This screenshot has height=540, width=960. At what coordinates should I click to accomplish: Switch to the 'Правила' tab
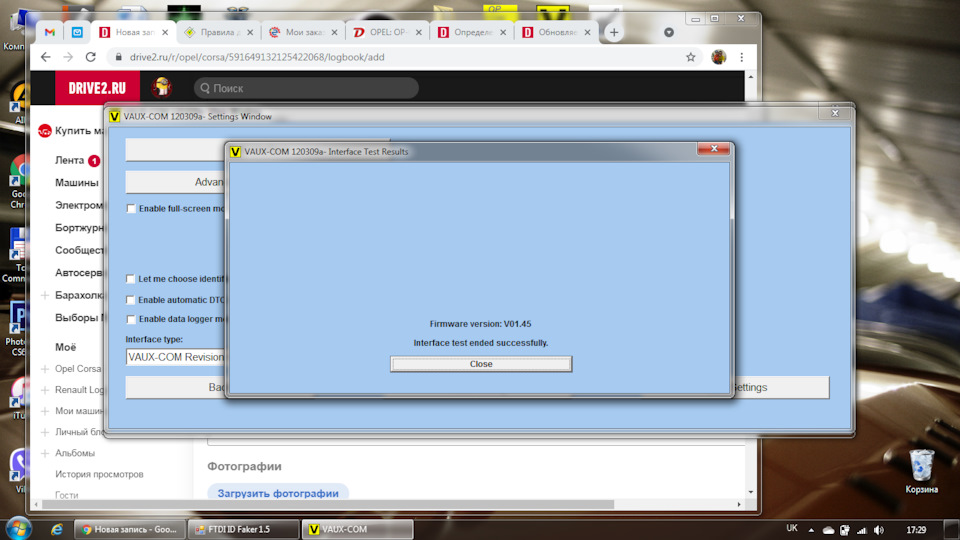(x=220, y=32)
